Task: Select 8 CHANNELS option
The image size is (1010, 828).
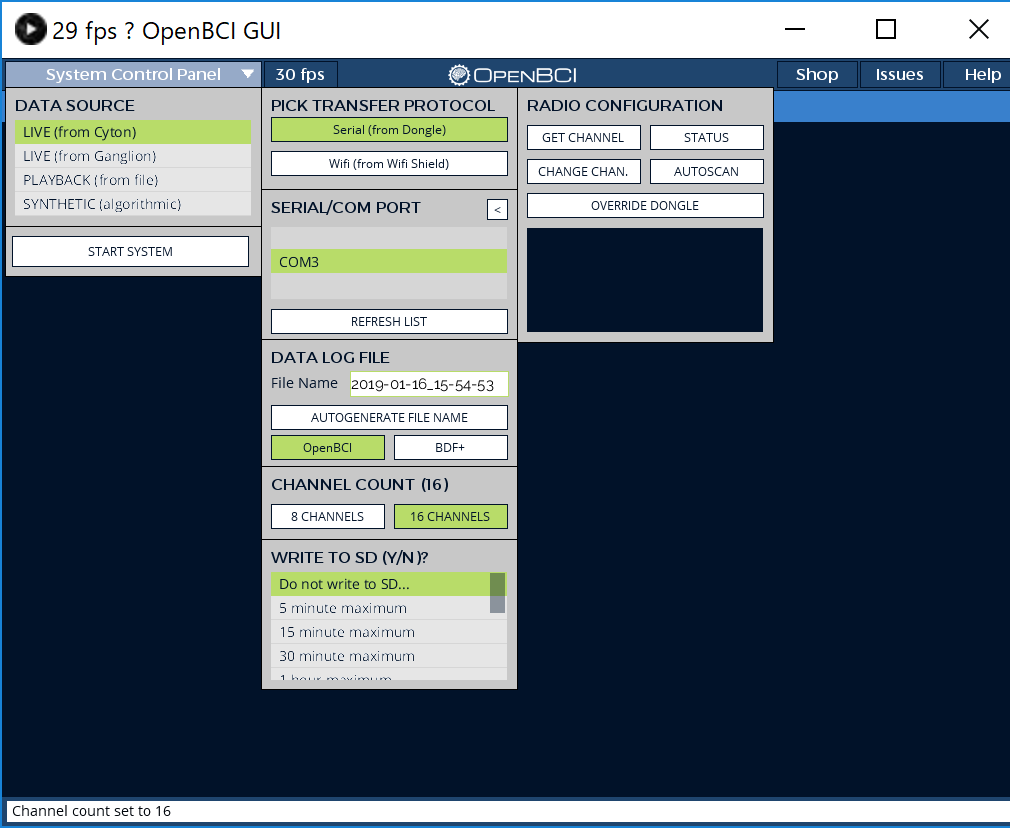Action: pos(327,517)
